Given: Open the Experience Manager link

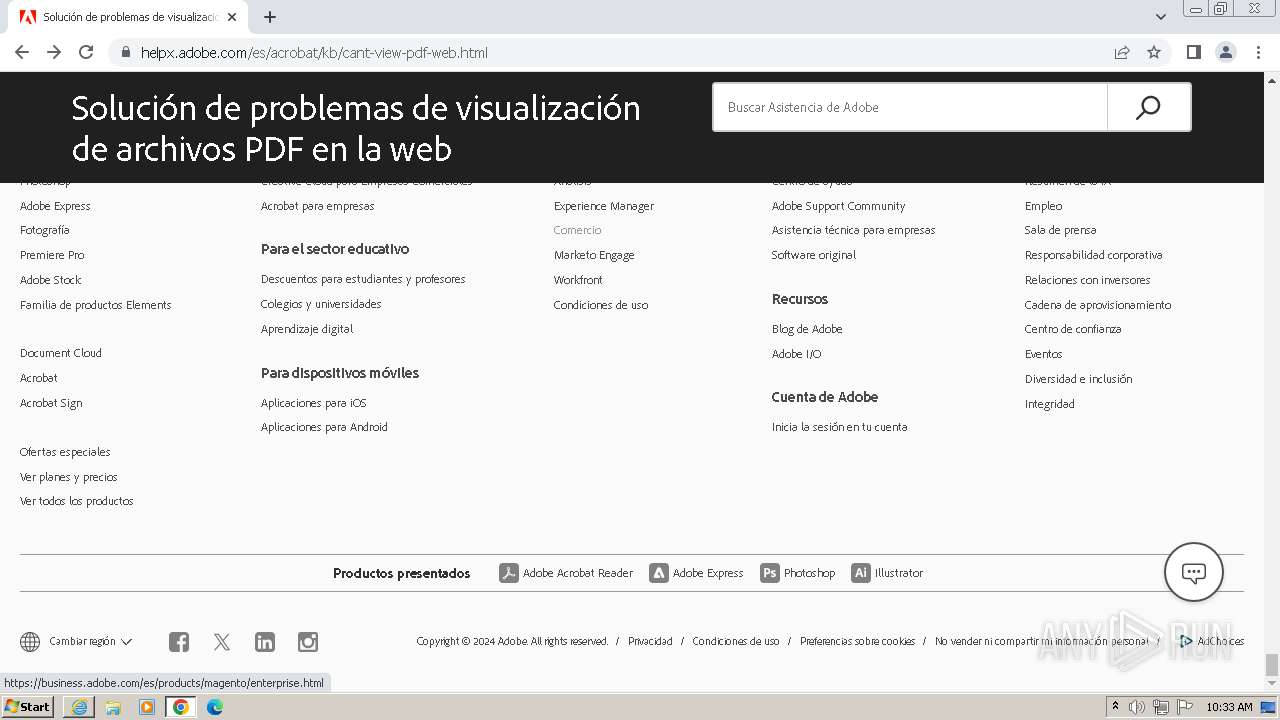Looking at the screenshot, I should click(x=604, y=206).
